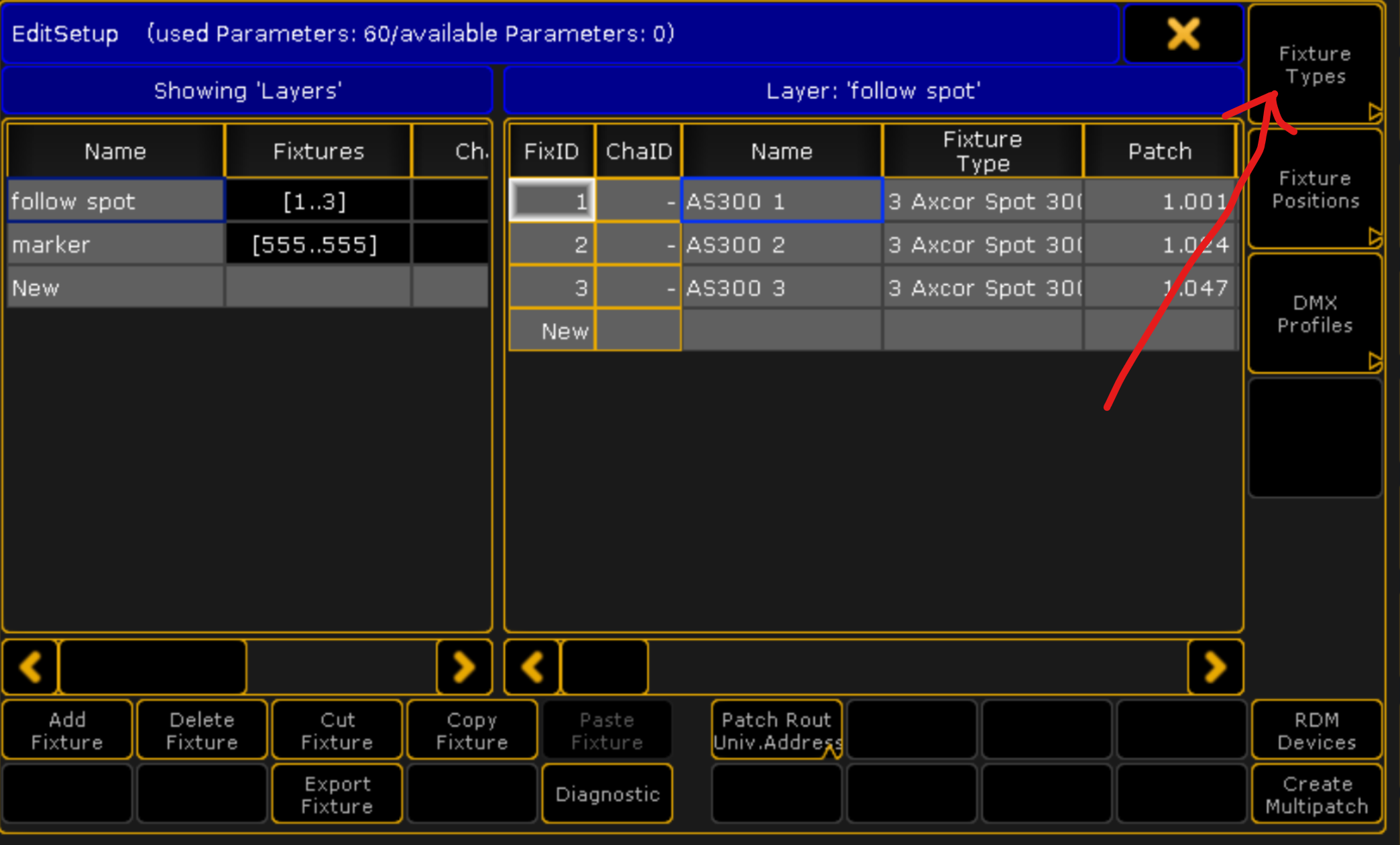Select the 'AS300 3' name cell
The width and height of the screenshot is (1400, 845).
pyautogui.click(x=782, y=287)
